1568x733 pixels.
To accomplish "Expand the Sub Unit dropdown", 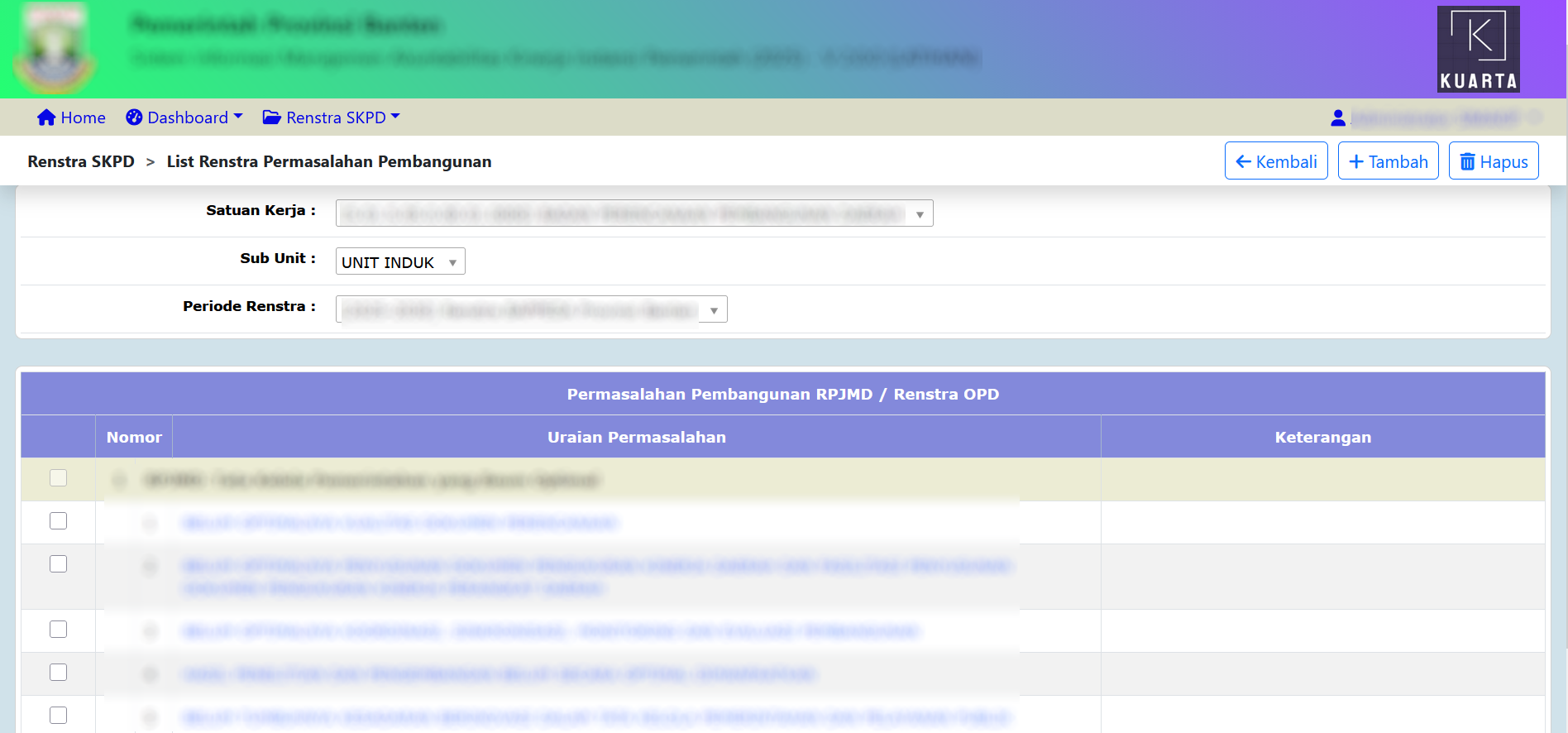I will click(399, 262).
